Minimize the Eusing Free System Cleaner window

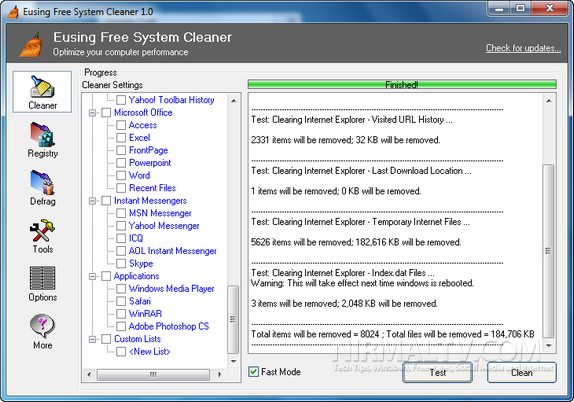point(499,9)
